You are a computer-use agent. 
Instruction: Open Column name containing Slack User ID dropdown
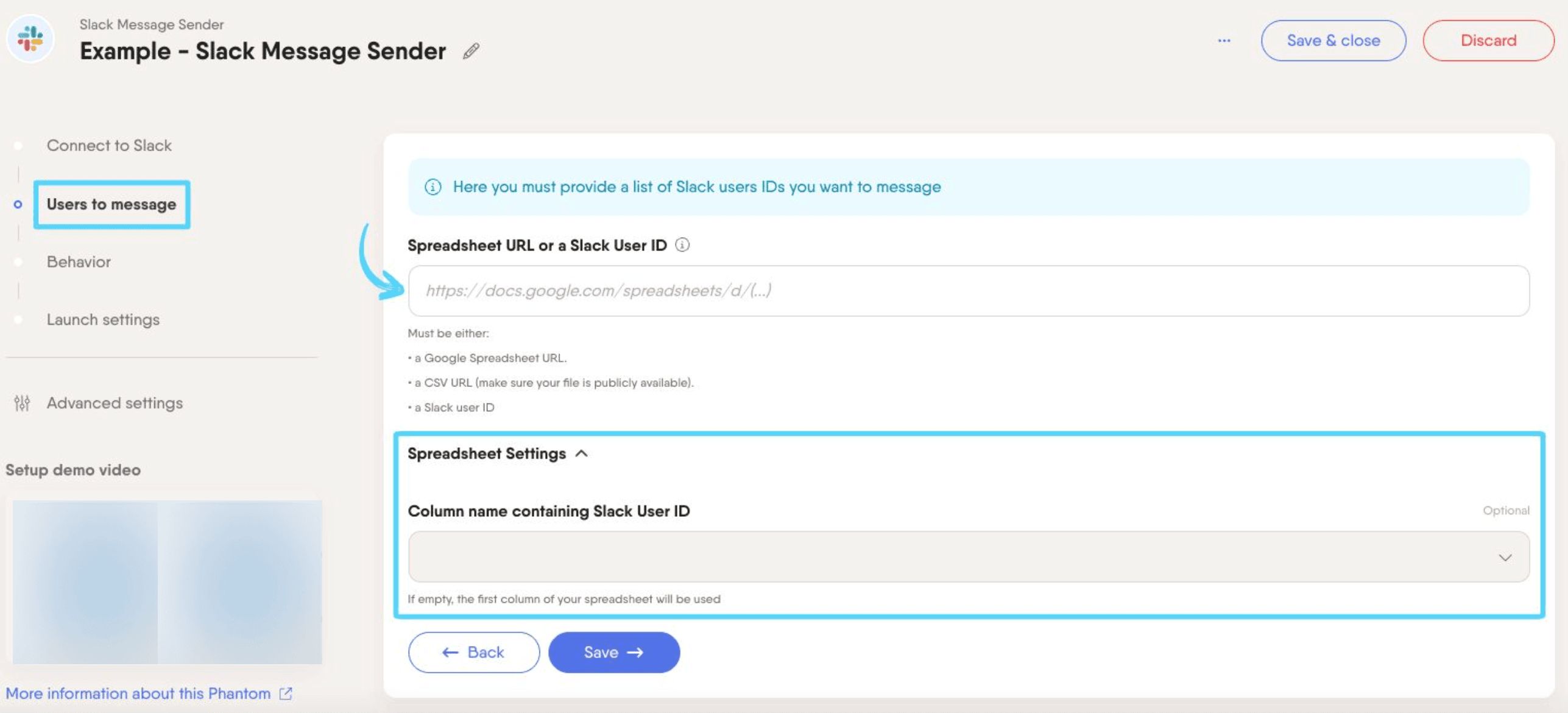coord(969,557)
